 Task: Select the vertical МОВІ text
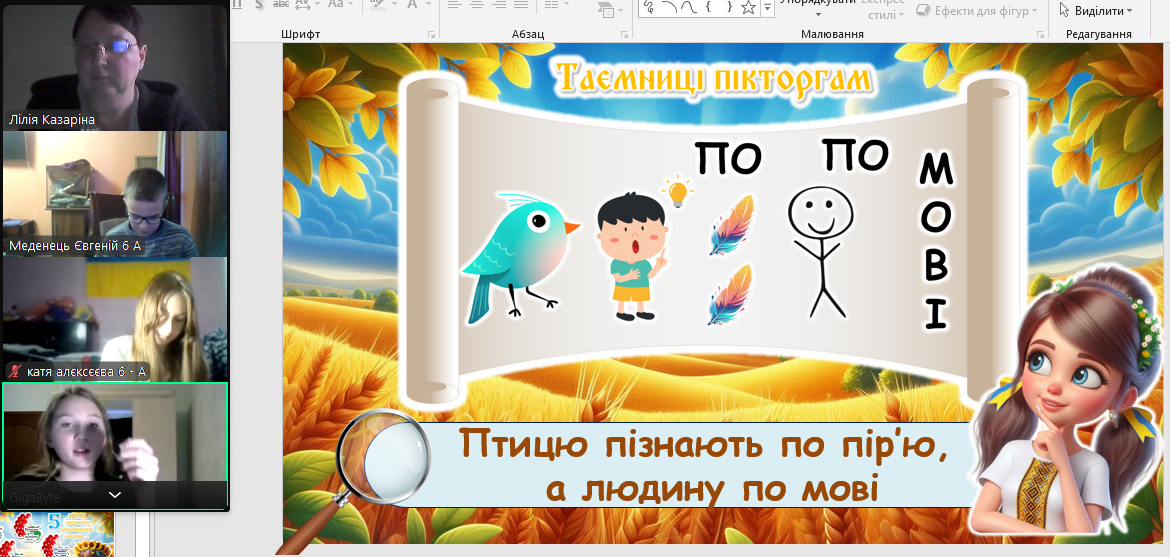pyautogui.click(x=935, y=241)
